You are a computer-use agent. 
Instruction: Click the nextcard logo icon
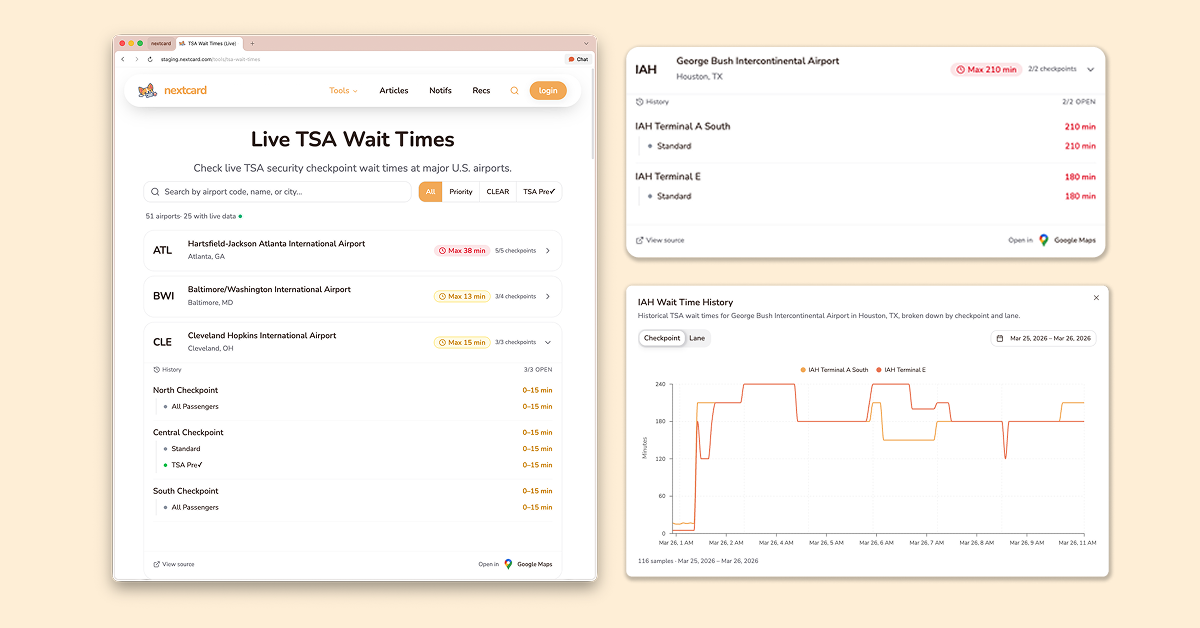[x=147, y=91]
